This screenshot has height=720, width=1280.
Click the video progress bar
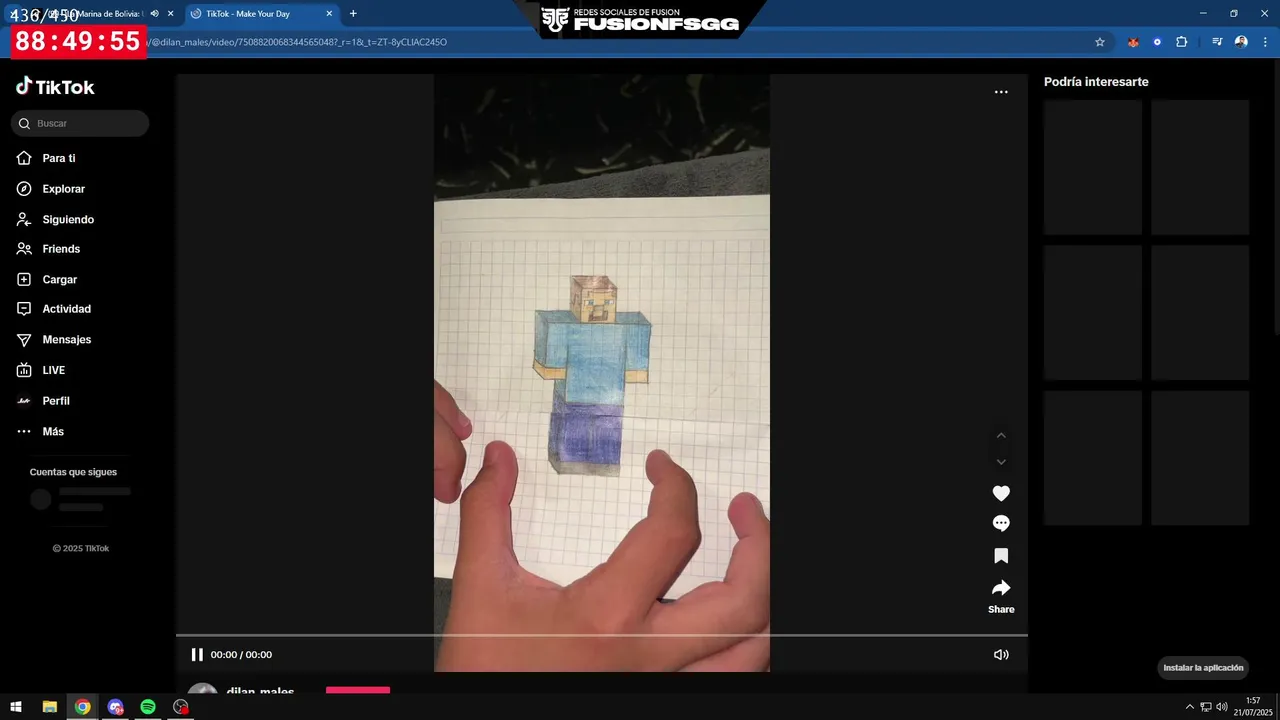point(602,635)
